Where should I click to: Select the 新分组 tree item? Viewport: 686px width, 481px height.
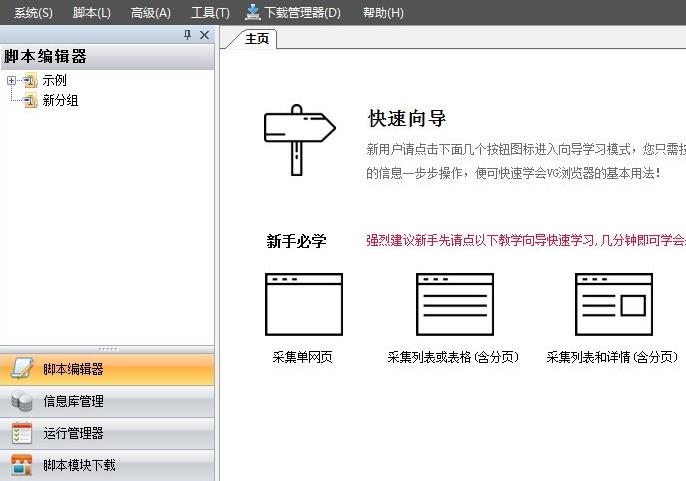pyautogui.click(x=59, y=101)
